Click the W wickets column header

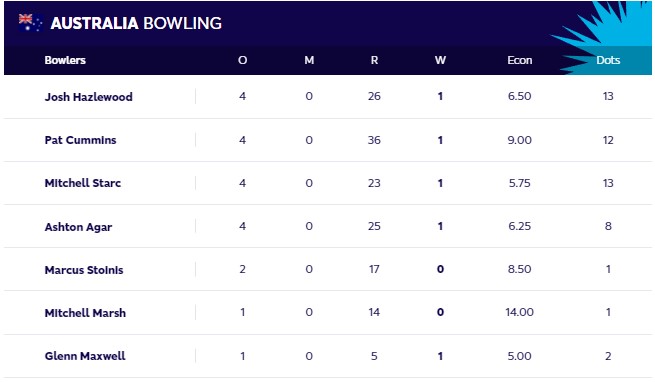(x=440, y=60)
